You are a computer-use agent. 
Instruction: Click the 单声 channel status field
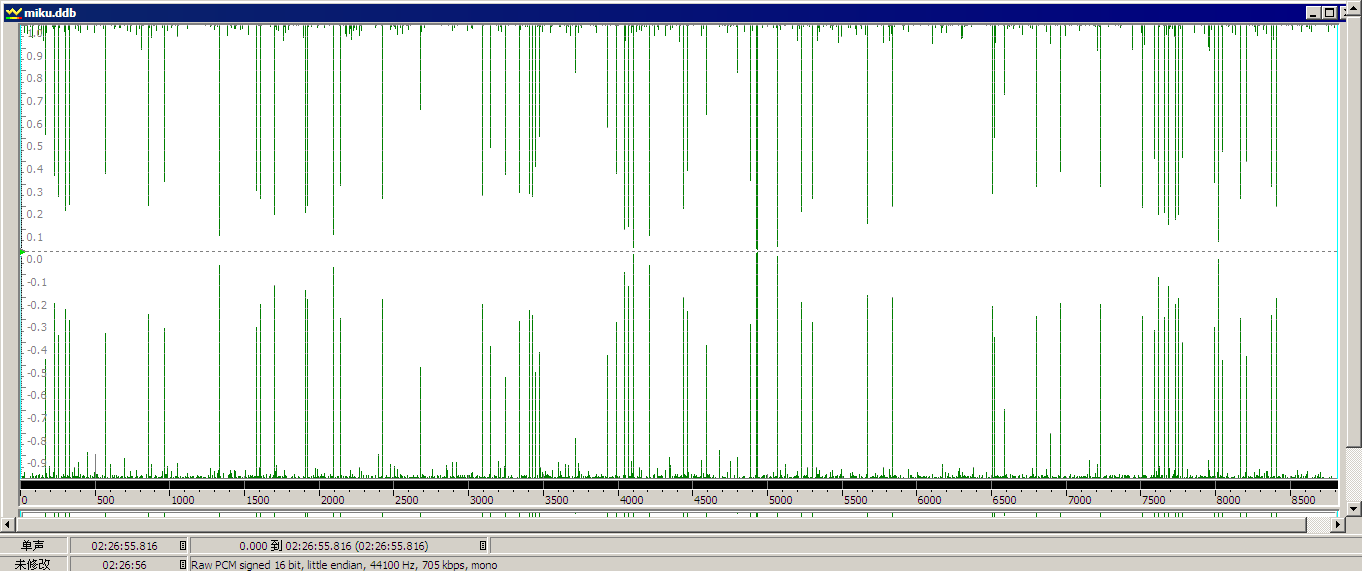click(34, 546)
